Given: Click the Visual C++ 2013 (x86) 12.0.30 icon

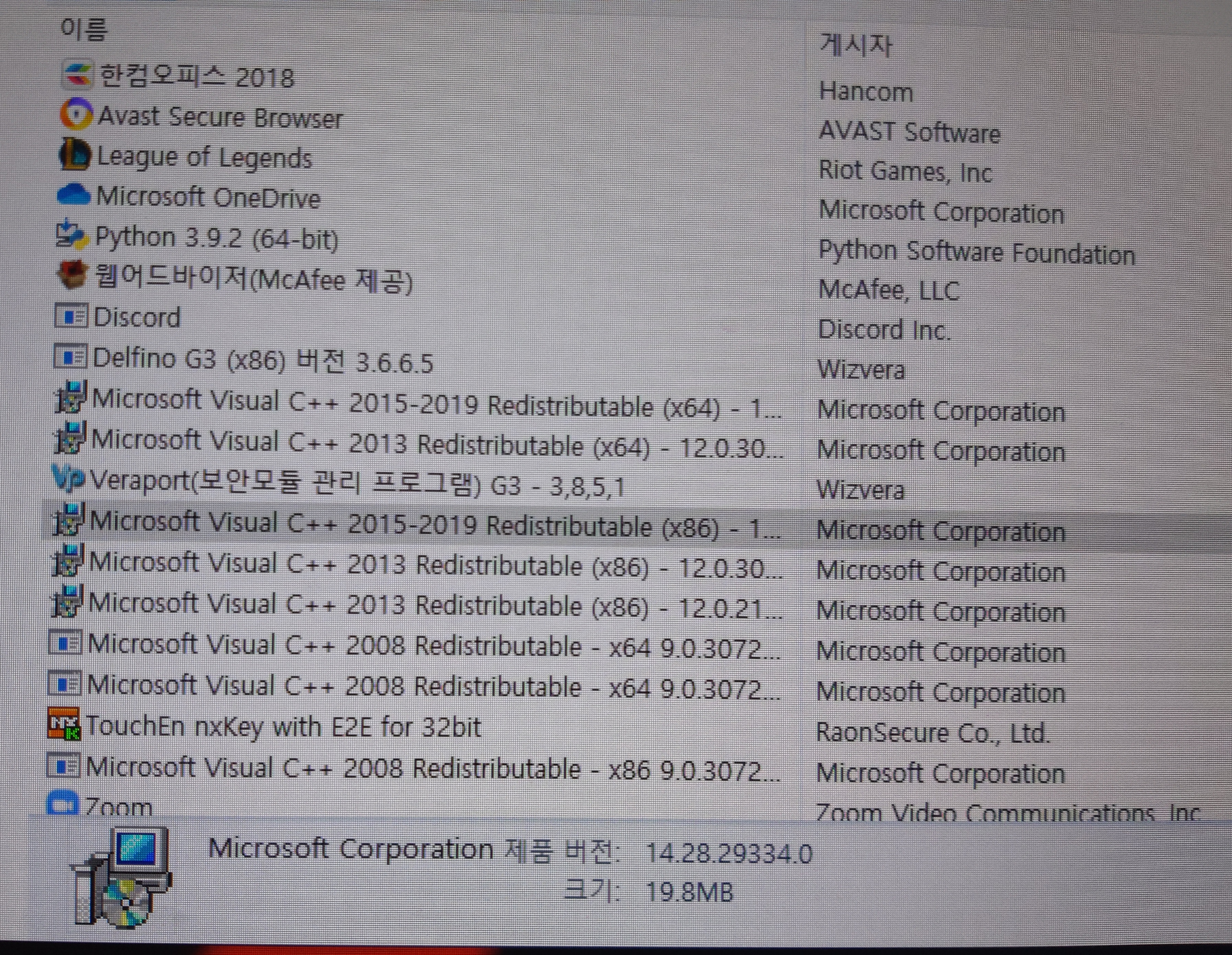Looking at the screenshot, I should (67, 560).
